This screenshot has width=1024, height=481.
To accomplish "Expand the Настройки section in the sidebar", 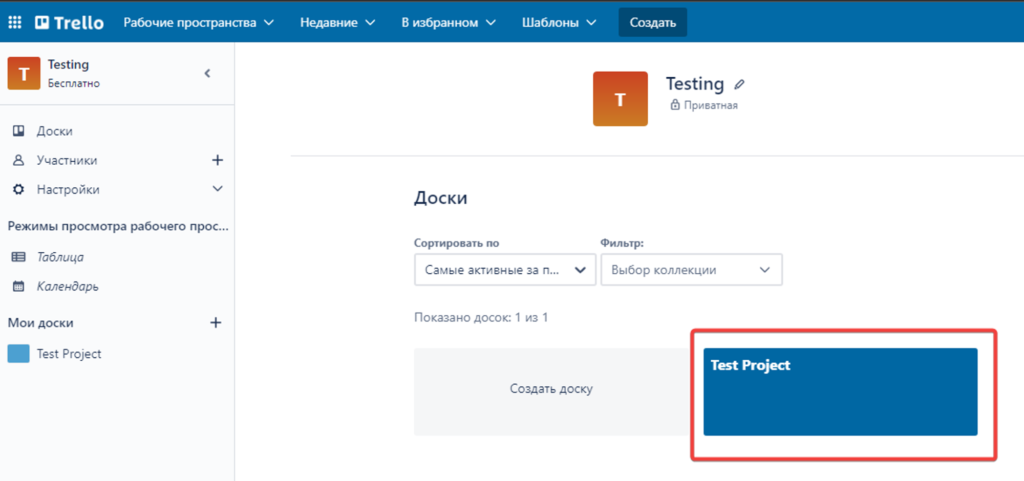I will 217,189.
